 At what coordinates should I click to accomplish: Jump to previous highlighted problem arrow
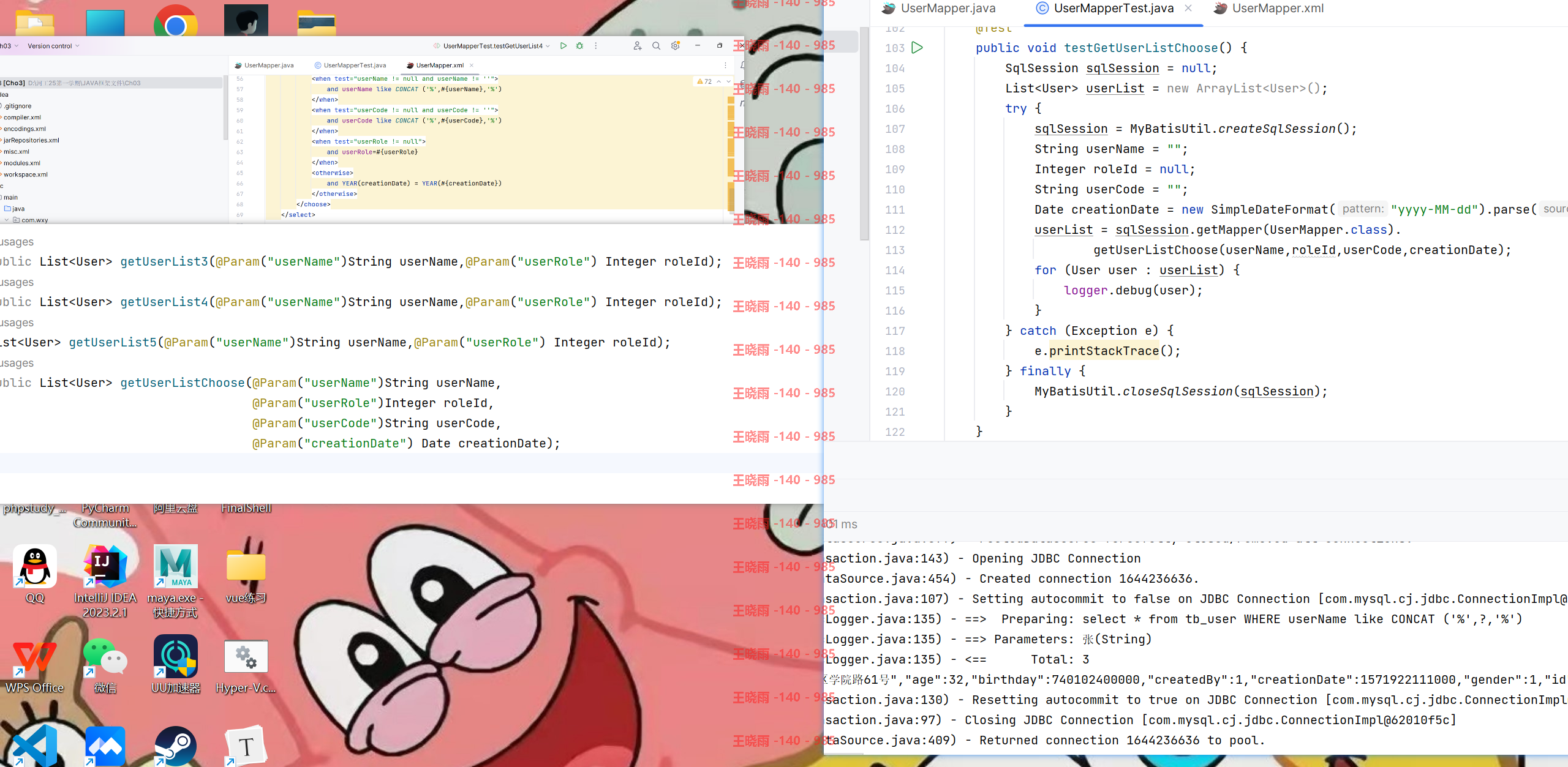pyautogui.click(x=719, y=81)
